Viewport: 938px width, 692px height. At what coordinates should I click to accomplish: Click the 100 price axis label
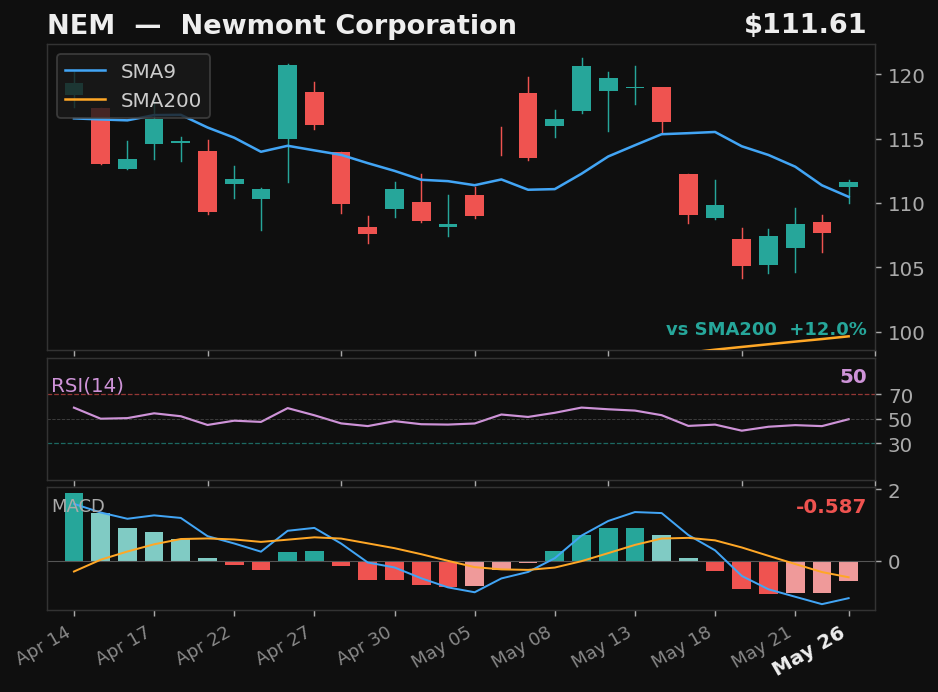coord(906,333)
